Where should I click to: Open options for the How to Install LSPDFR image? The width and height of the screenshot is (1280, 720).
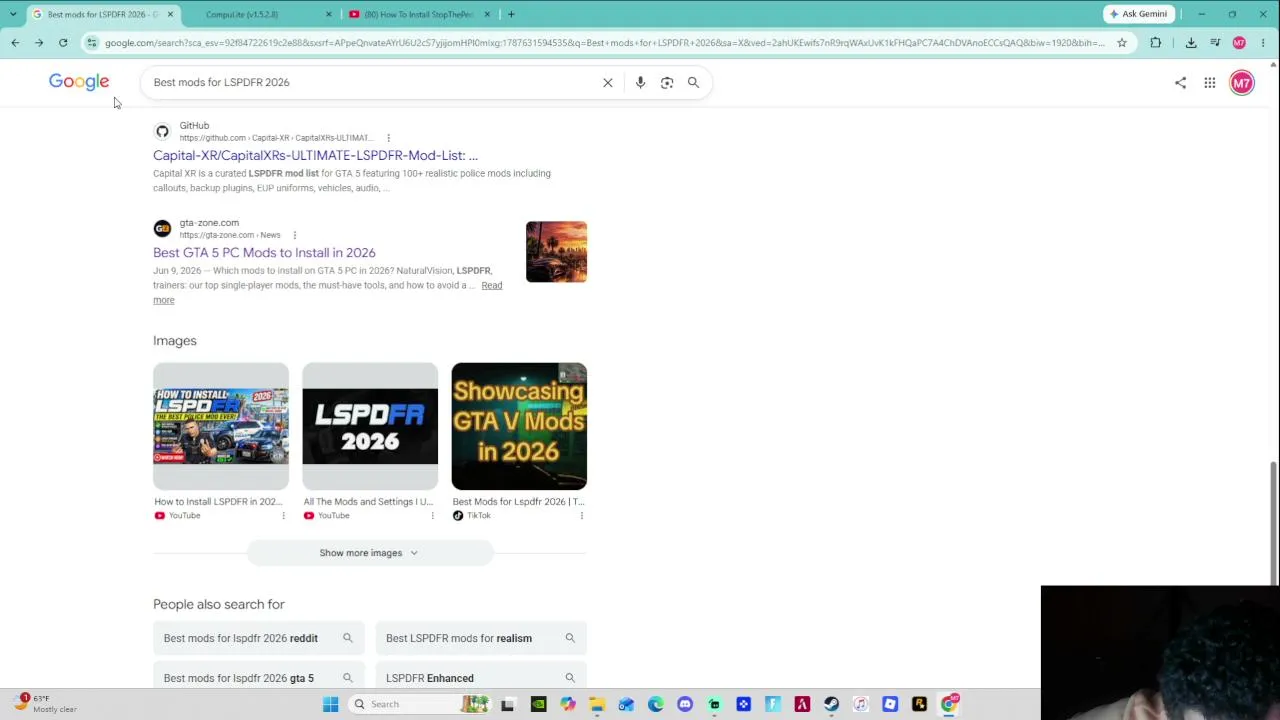[x=283, y=516]
